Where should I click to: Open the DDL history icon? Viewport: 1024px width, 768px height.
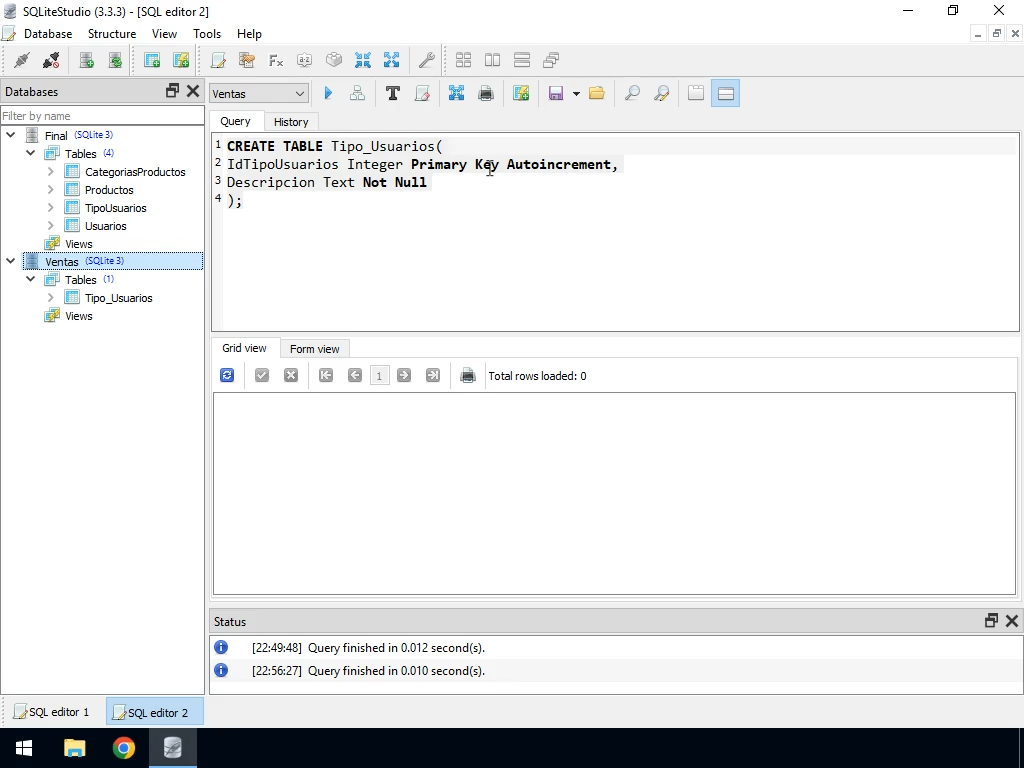pos(247,60)
